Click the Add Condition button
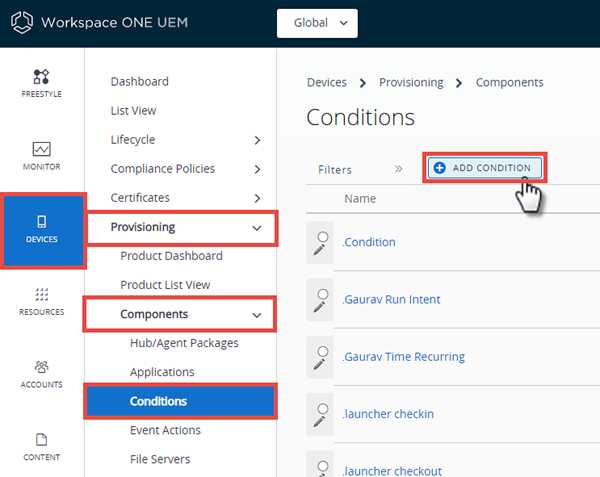Screen dimensions: 600x477 coord(485,168)
